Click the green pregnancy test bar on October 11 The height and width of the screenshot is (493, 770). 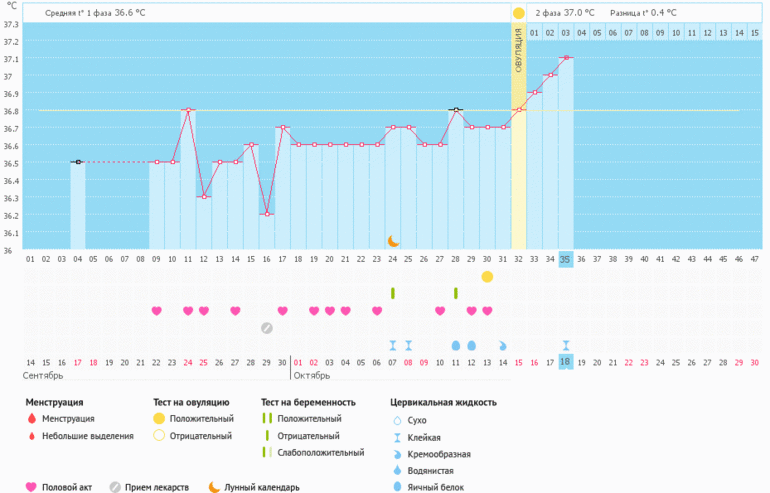pyautogui.click(x=456, y=293)
